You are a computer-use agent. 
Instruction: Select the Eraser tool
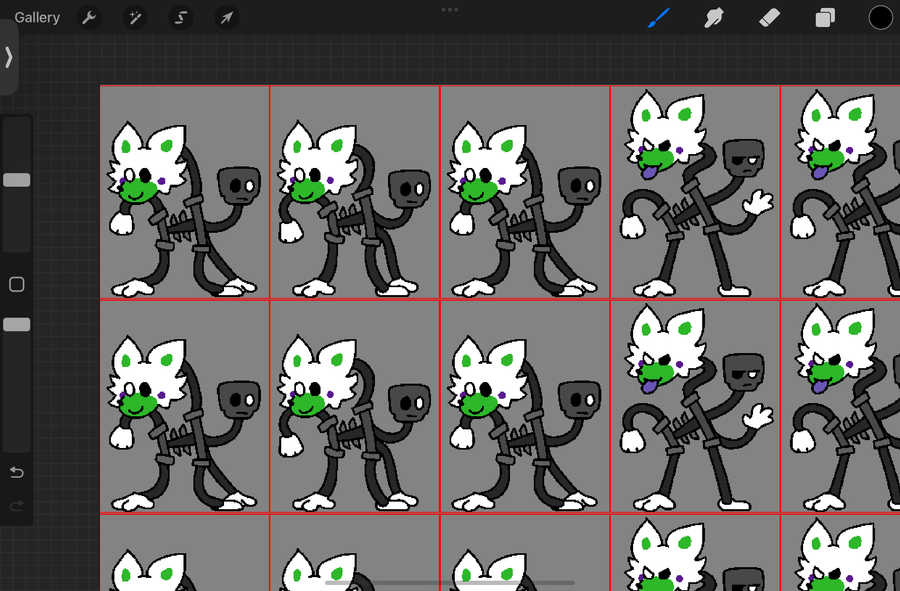click(x=769, y=18)
